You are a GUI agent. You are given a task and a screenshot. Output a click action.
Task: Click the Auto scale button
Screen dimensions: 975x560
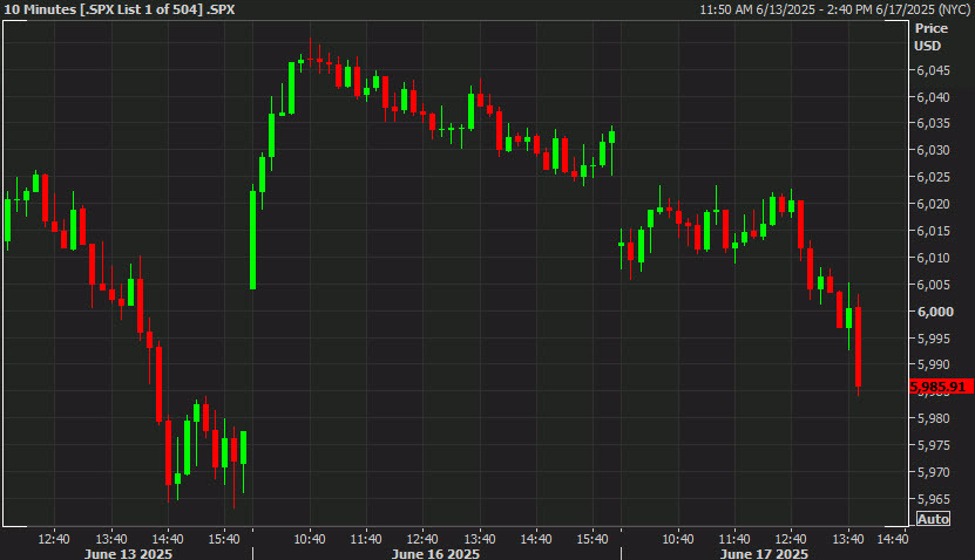(x=933, y=518)
